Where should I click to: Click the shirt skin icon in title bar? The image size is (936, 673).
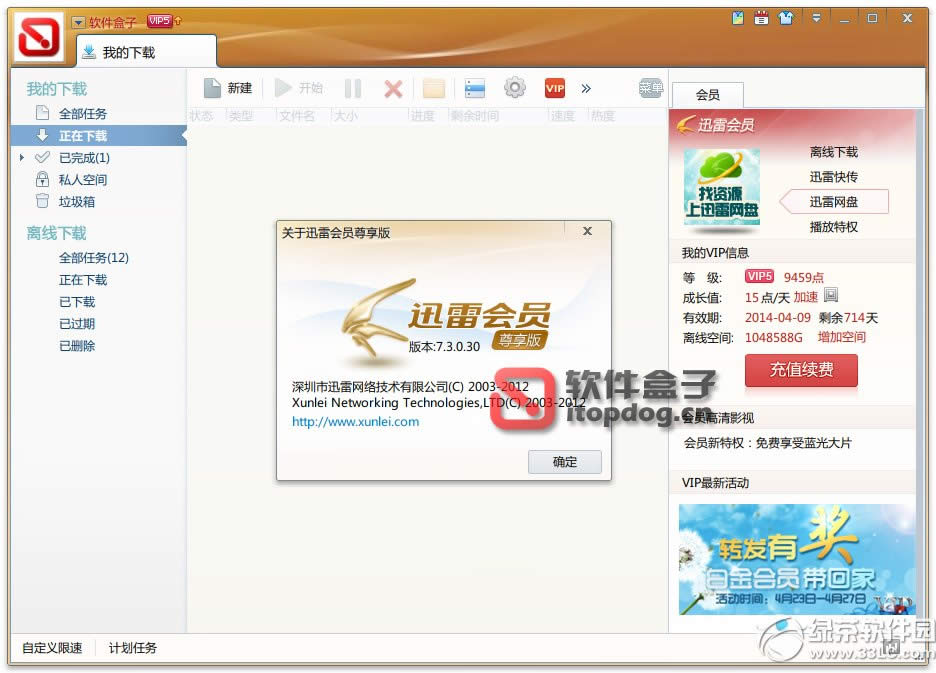tap(786, 19)
